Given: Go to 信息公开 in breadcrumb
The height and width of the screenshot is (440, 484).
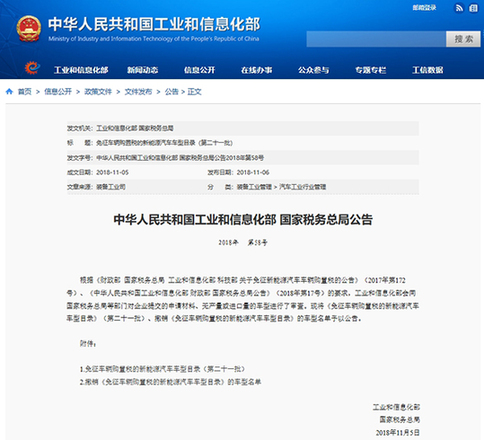Looking at the screenshot, I should (58, 92).
